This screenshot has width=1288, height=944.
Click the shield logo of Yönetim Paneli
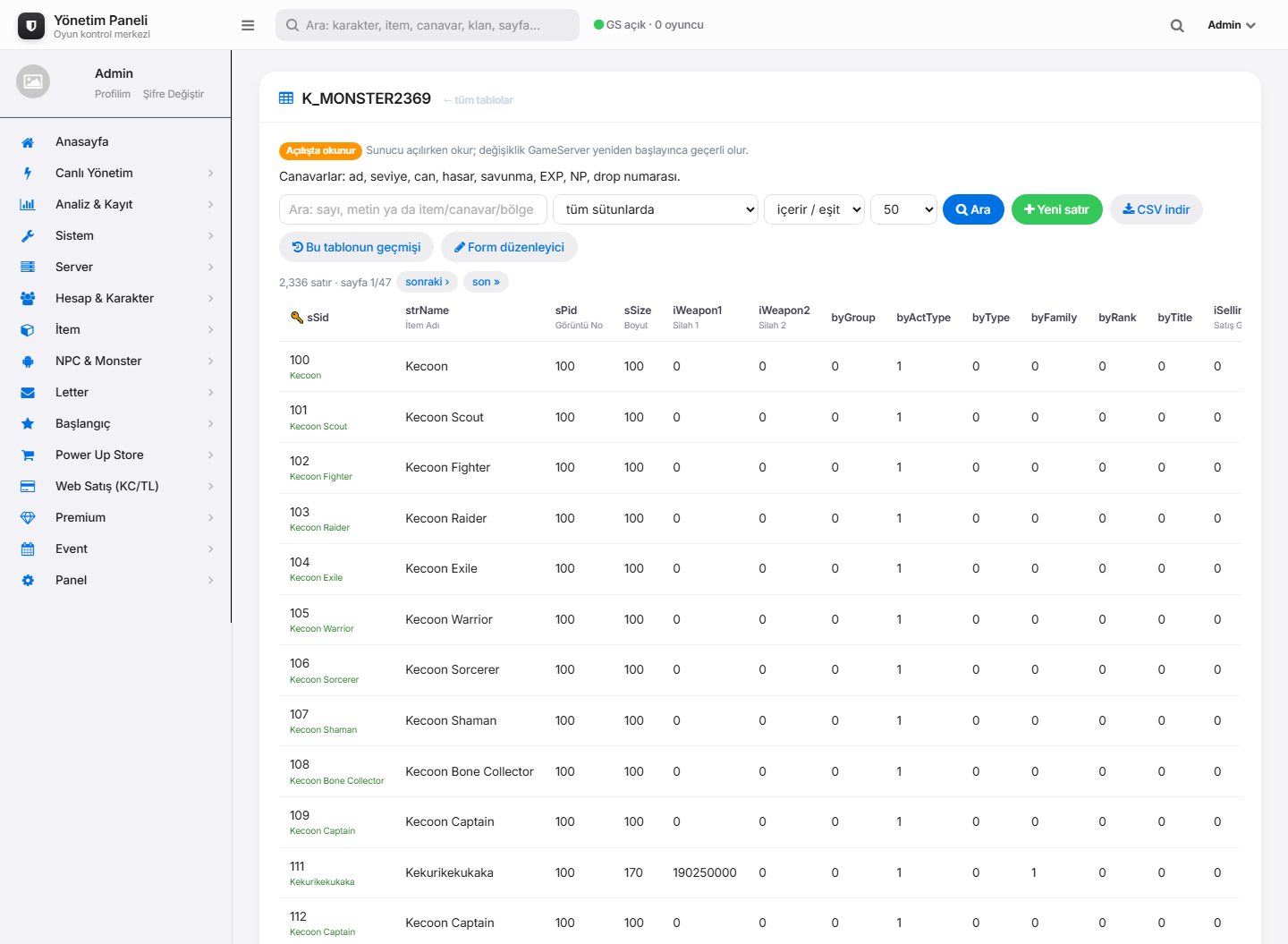31,26
